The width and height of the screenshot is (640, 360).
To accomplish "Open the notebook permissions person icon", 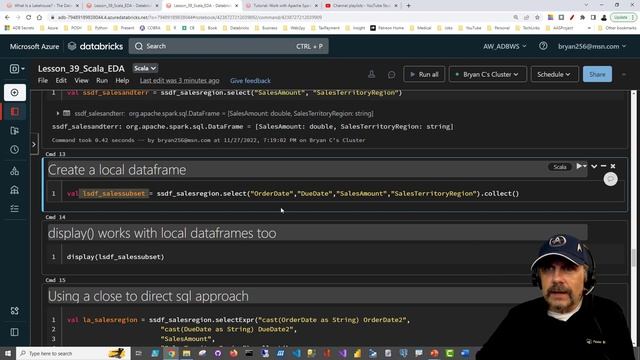I will 371,74.
